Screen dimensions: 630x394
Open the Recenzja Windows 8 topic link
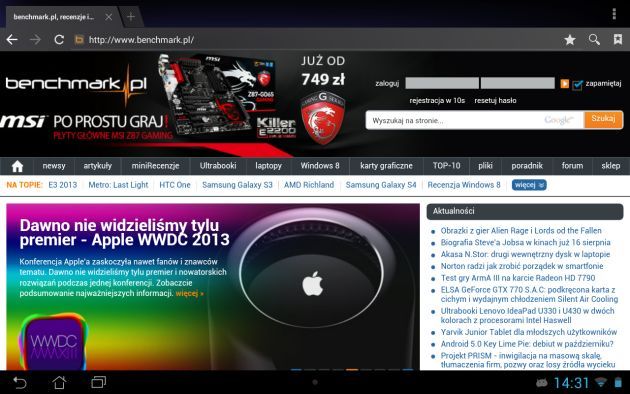(x=464, y=185)
